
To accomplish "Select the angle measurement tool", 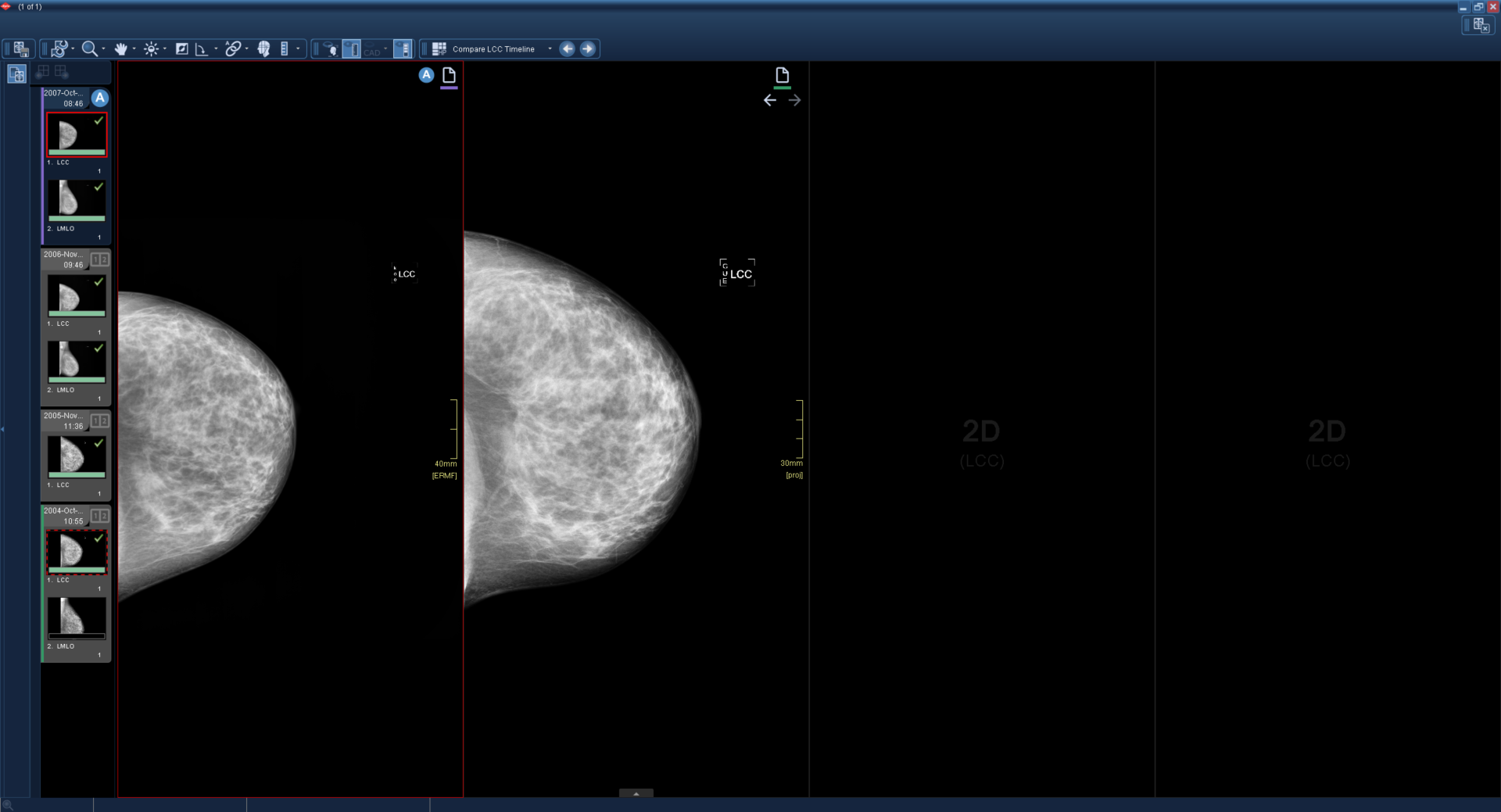I will click(x=201, y=49).
